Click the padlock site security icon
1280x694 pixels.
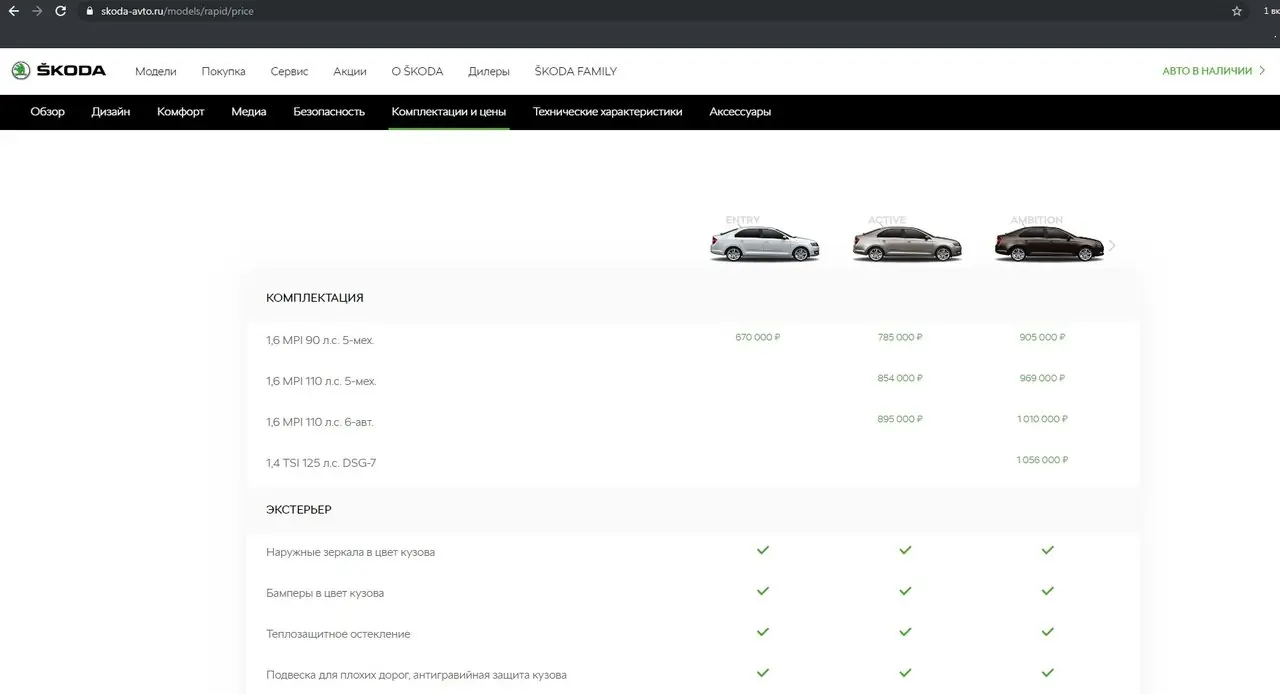coord(89,11)
